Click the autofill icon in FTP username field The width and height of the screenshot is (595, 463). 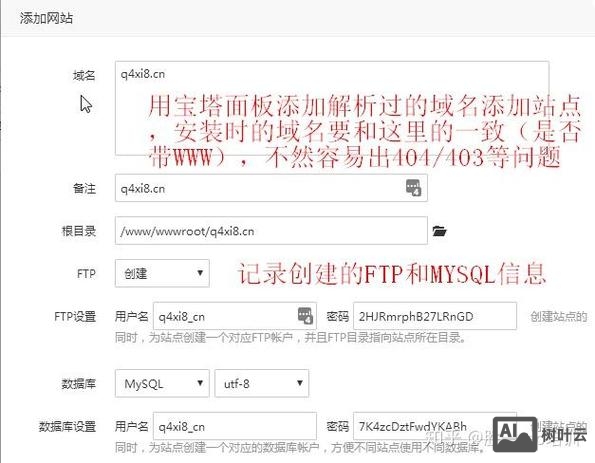click(305, 316)
